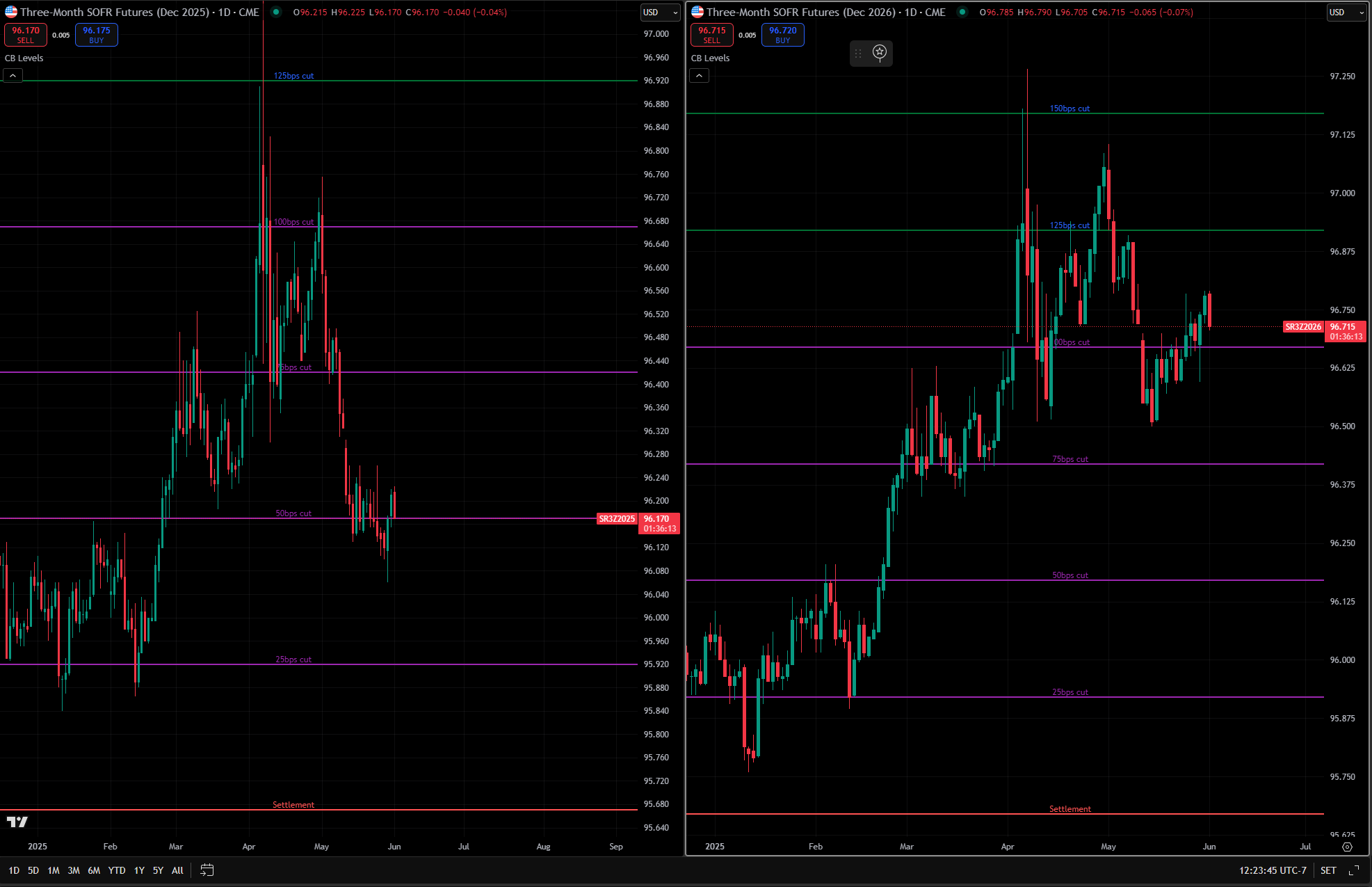Select the 6M time range
The width and height of the screenshot is (1372, 887).
(94, 870)
